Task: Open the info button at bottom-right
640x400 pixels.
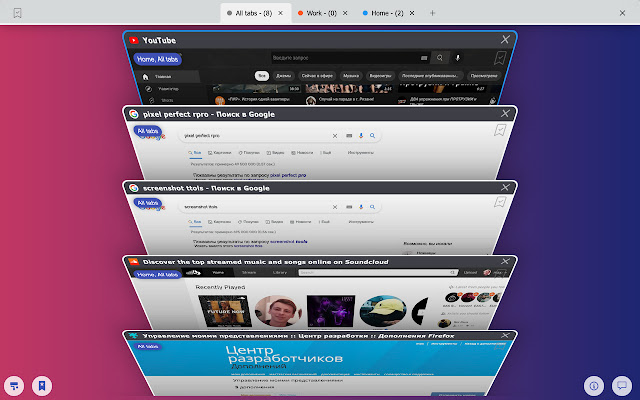Action: pyautogui.click(x=594, y=386)
